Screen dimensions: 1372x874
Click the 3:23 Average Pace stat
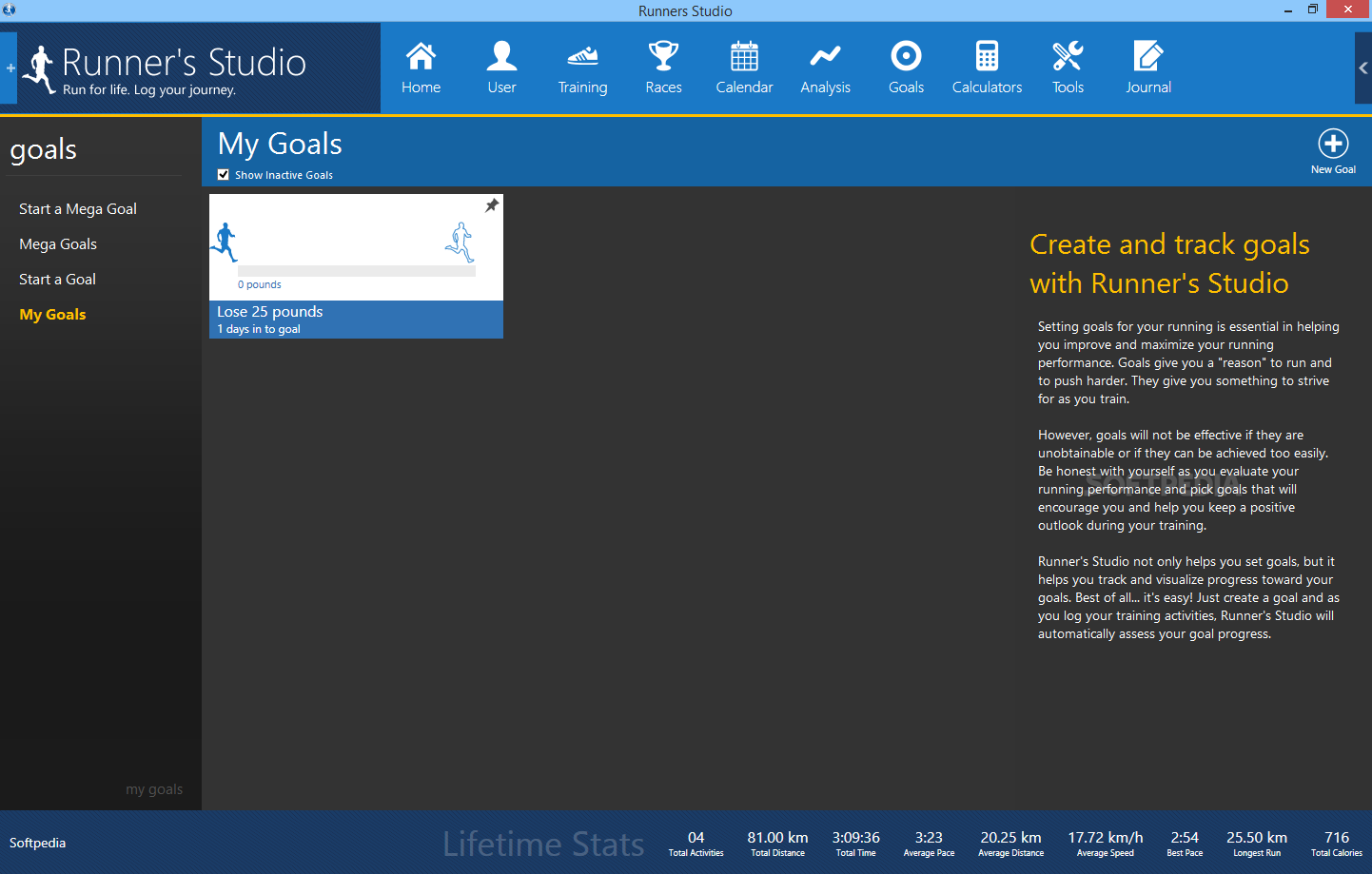point(929,844)
